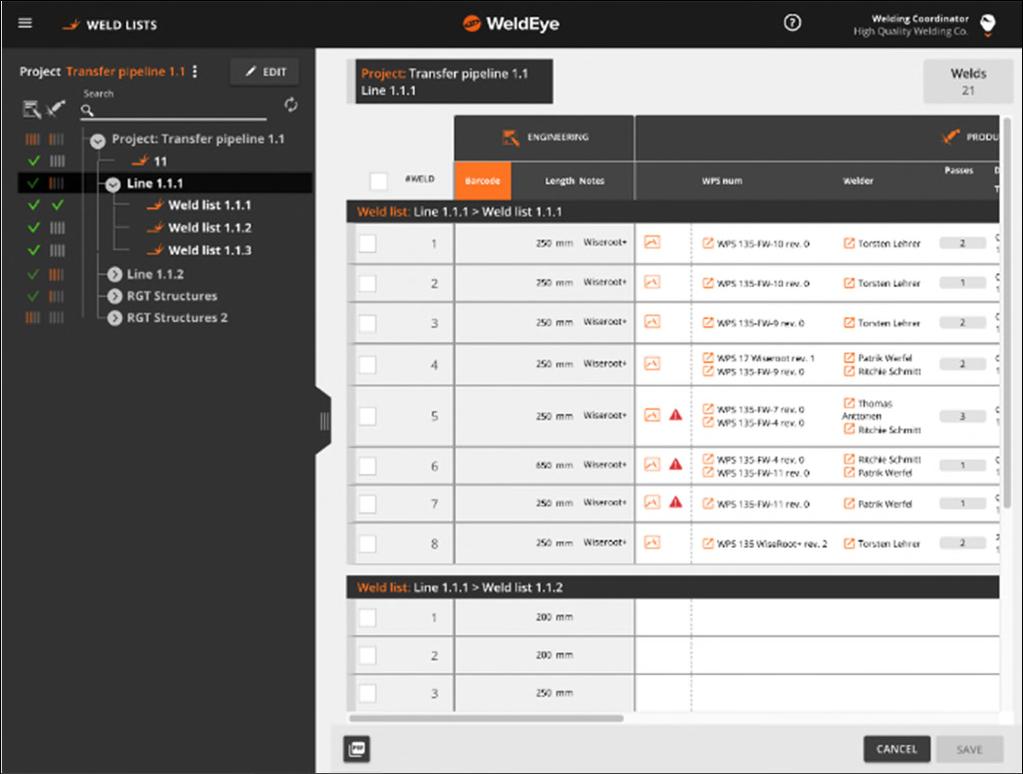Select the production torch filter icon
The width and height of the screenshot is (1023, 774).
[x=56, y=108]
